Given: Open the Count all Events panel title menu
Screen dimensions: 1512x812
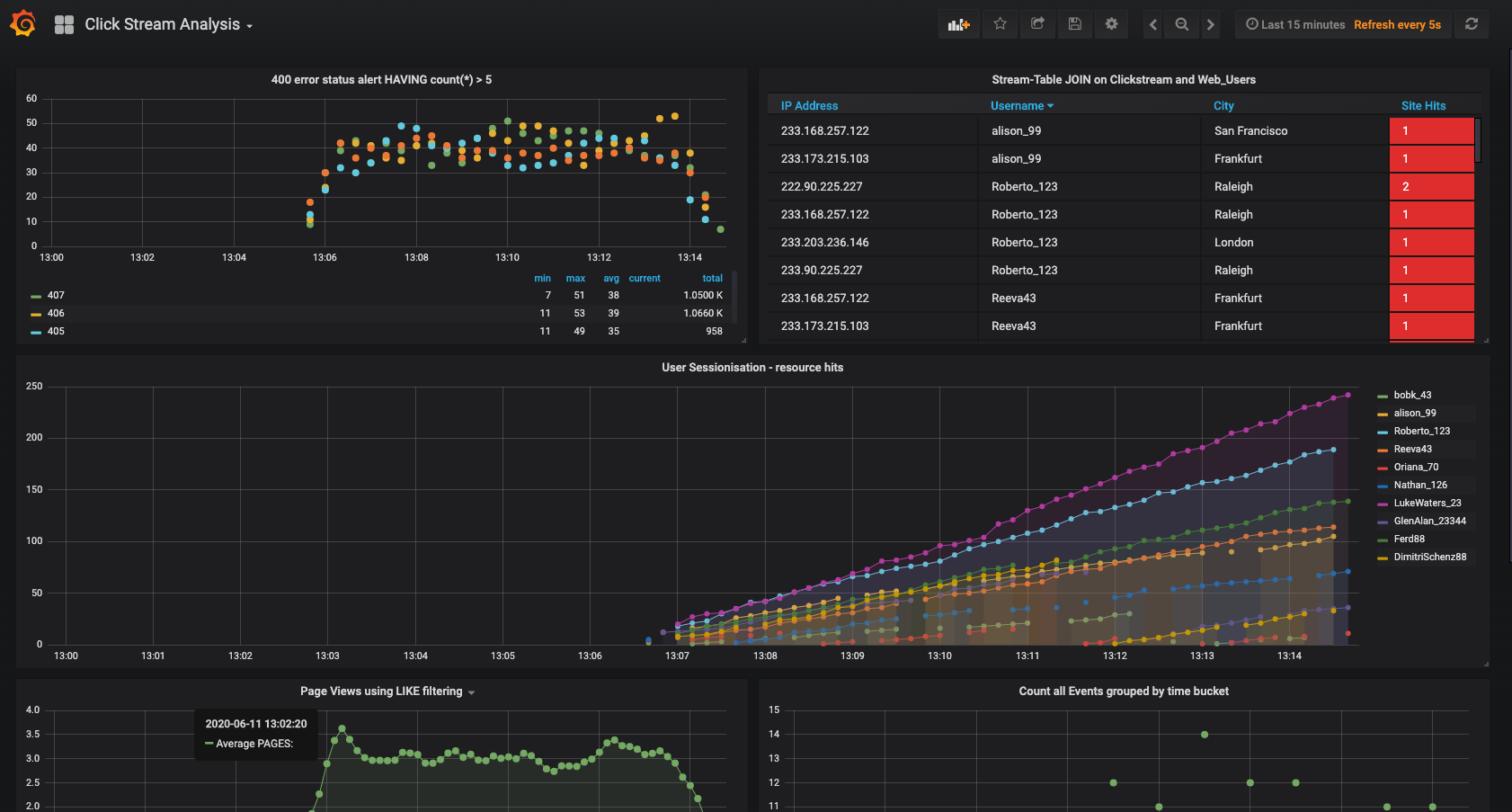Looking at the screenshot, I should [1123, 691].
